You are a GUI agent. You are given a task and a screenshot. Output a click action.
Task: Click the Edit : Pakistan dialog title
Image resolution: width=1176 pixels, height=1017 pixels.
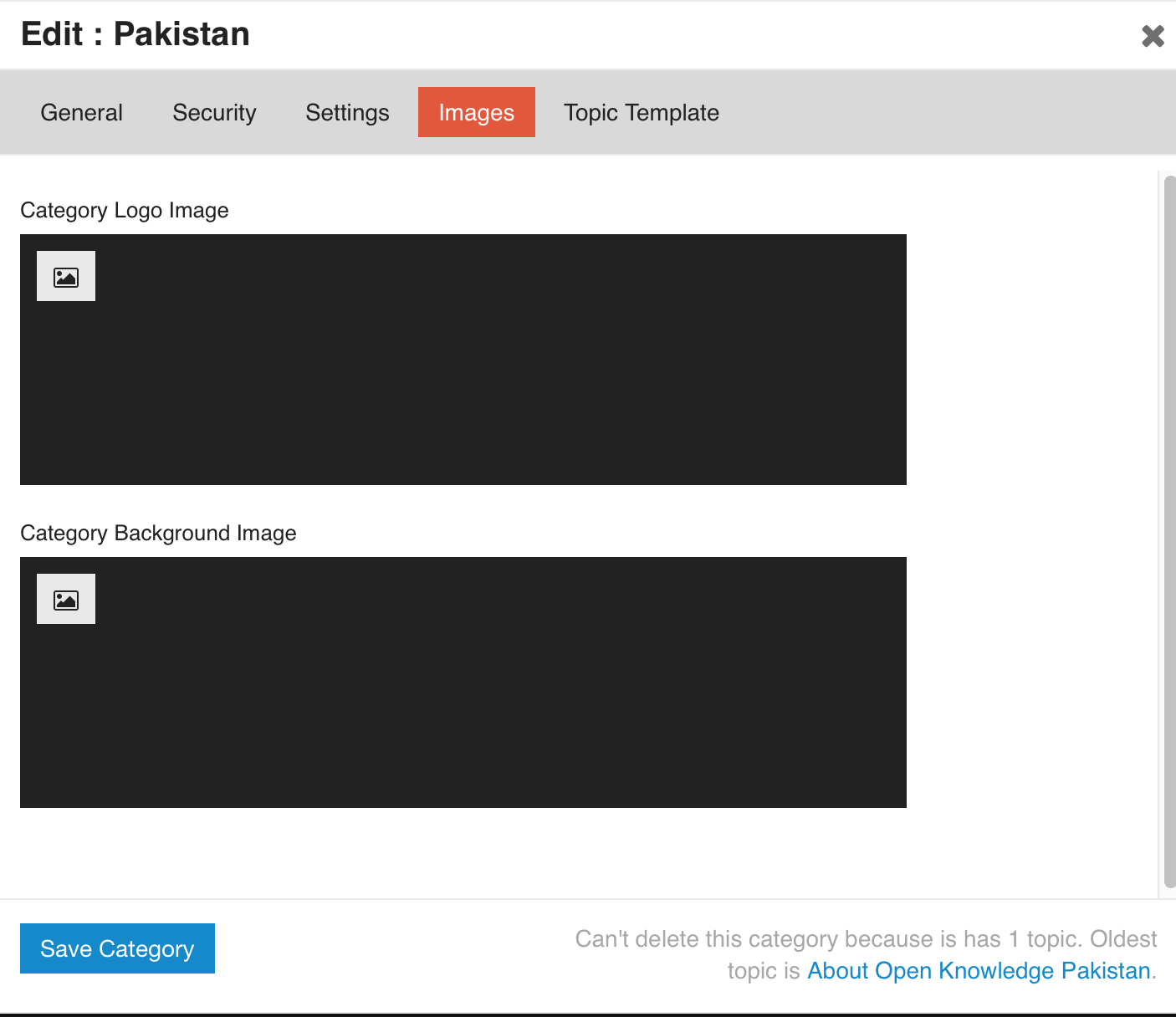pos(135,34)
